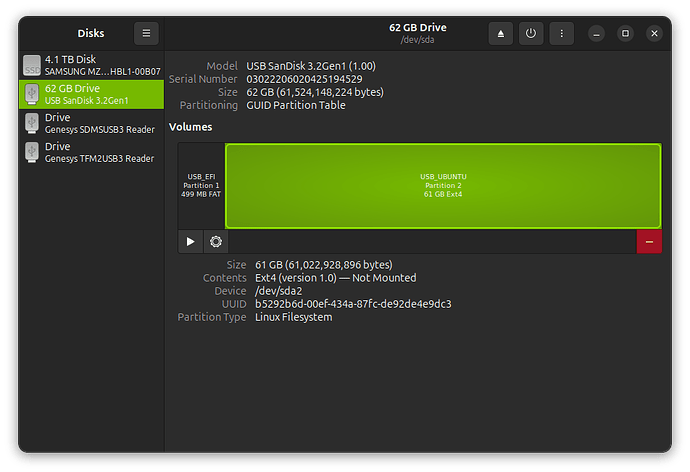Select the 4.1 TB Disk SAMSUNG entry
The width and height of the screenshot is (690, 472).
click(x=92, y=65)
